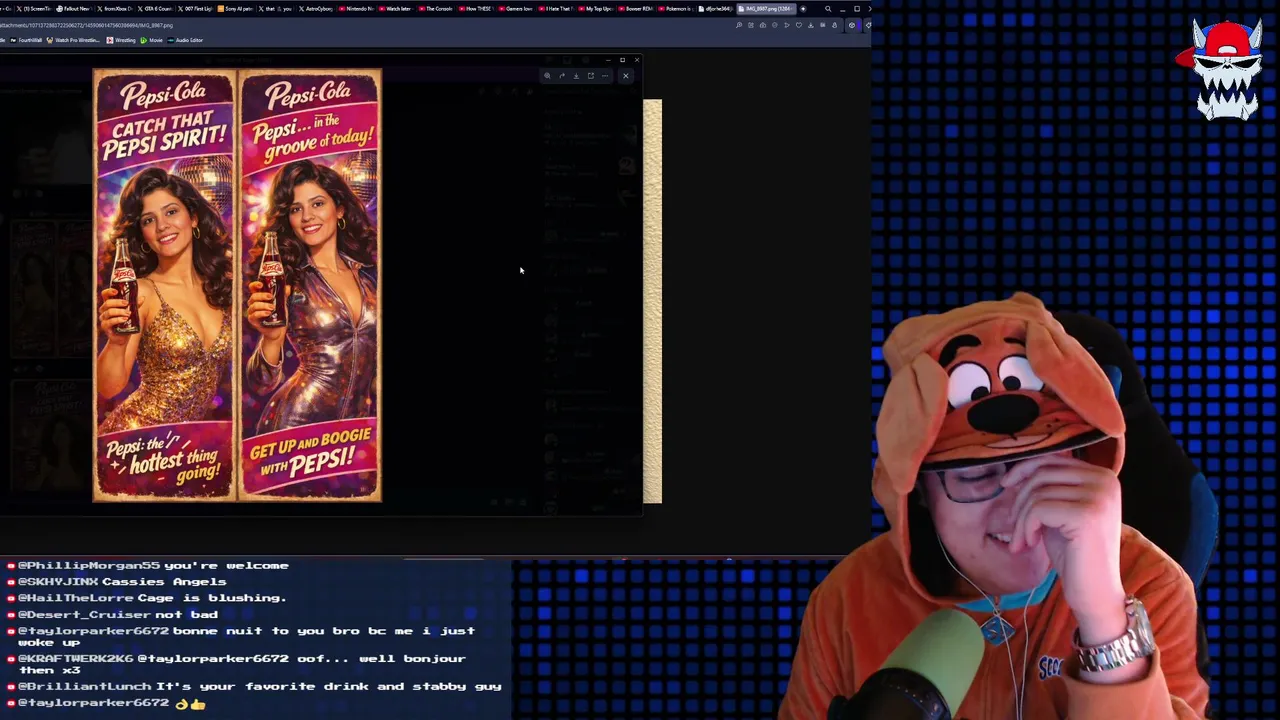This screenshot has height=720, width=1280.
Task: Click the heart icon in browser toolbar
Action: coord(799,25)
